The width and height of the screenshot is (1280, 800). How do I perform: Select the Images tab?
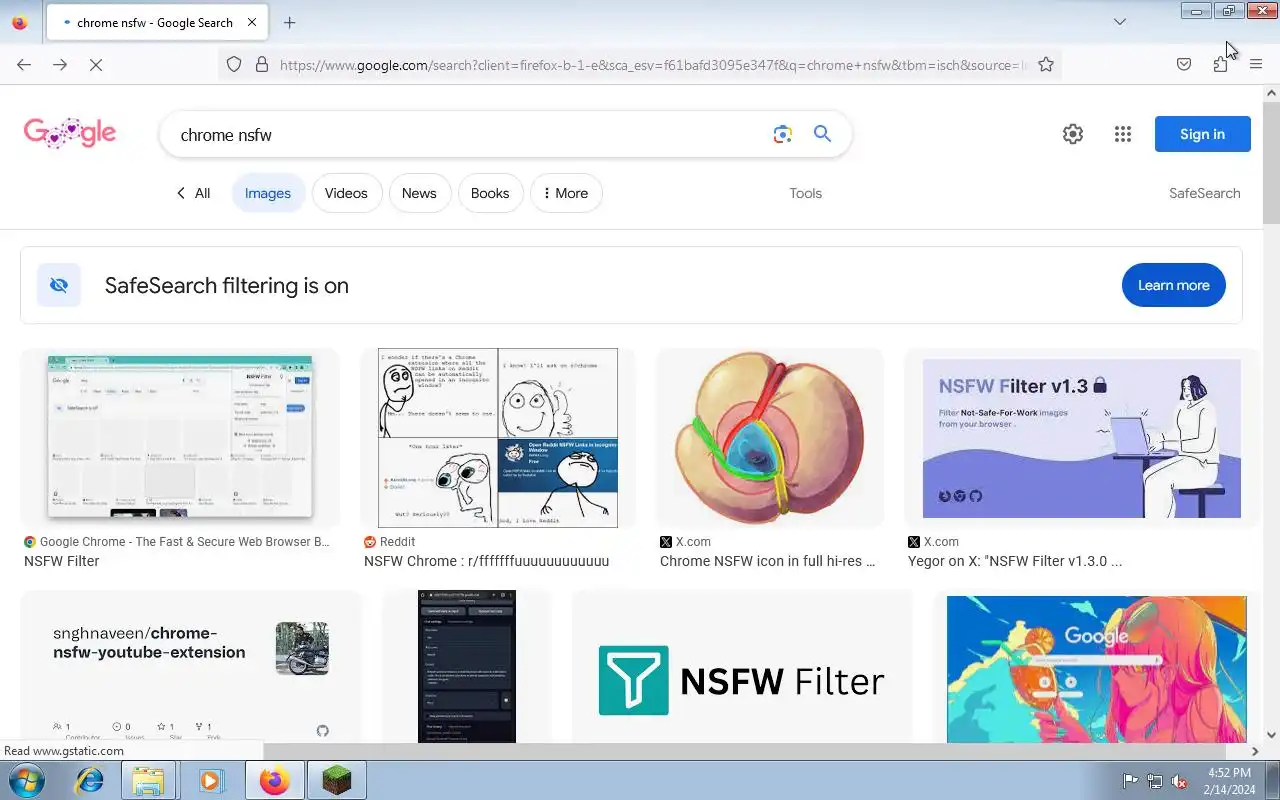click(x=268, y=193)
